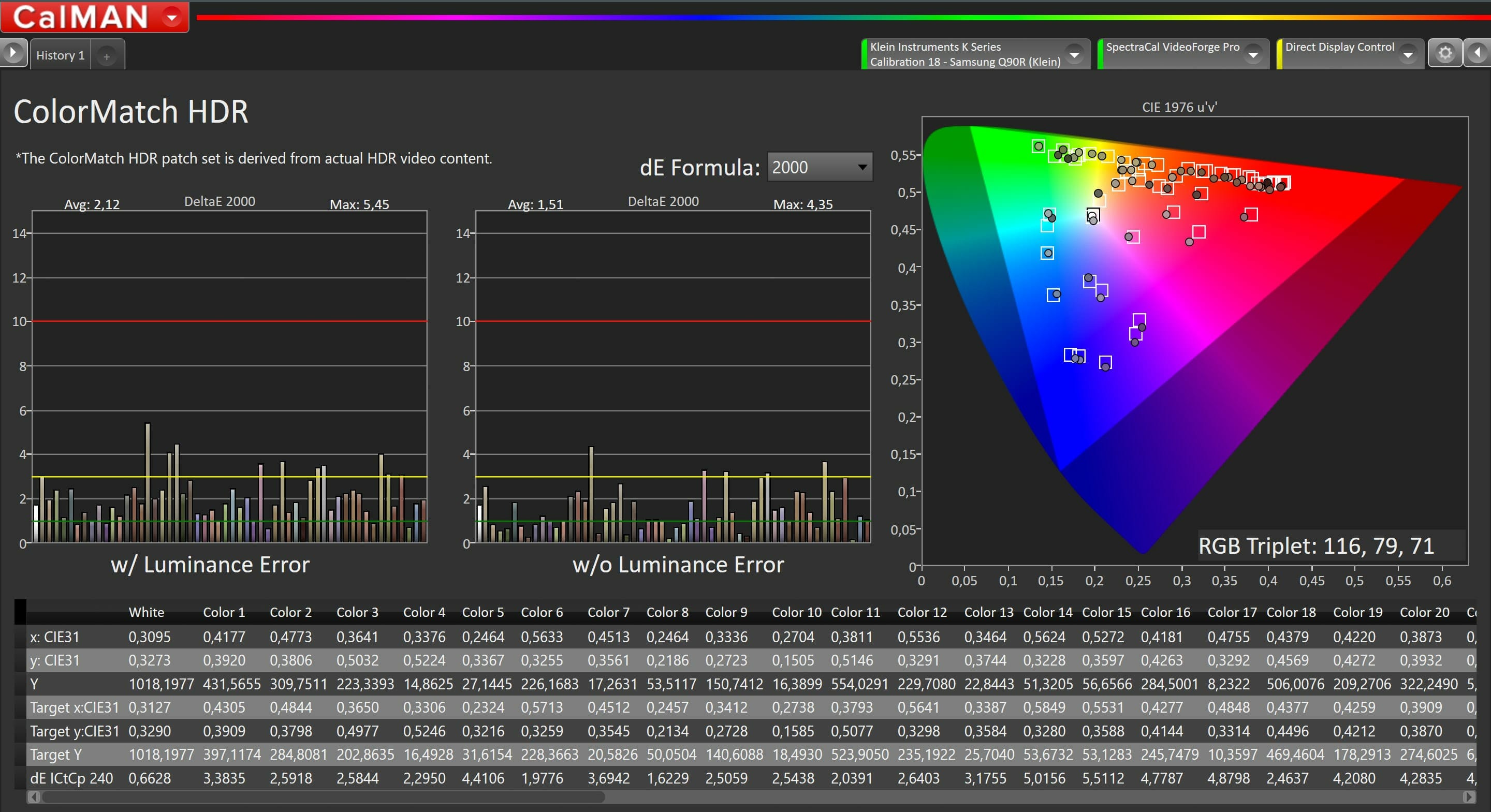1491x812 pixels.
Task: Click the Avg: 1,51 label
Action: [535, 204]
